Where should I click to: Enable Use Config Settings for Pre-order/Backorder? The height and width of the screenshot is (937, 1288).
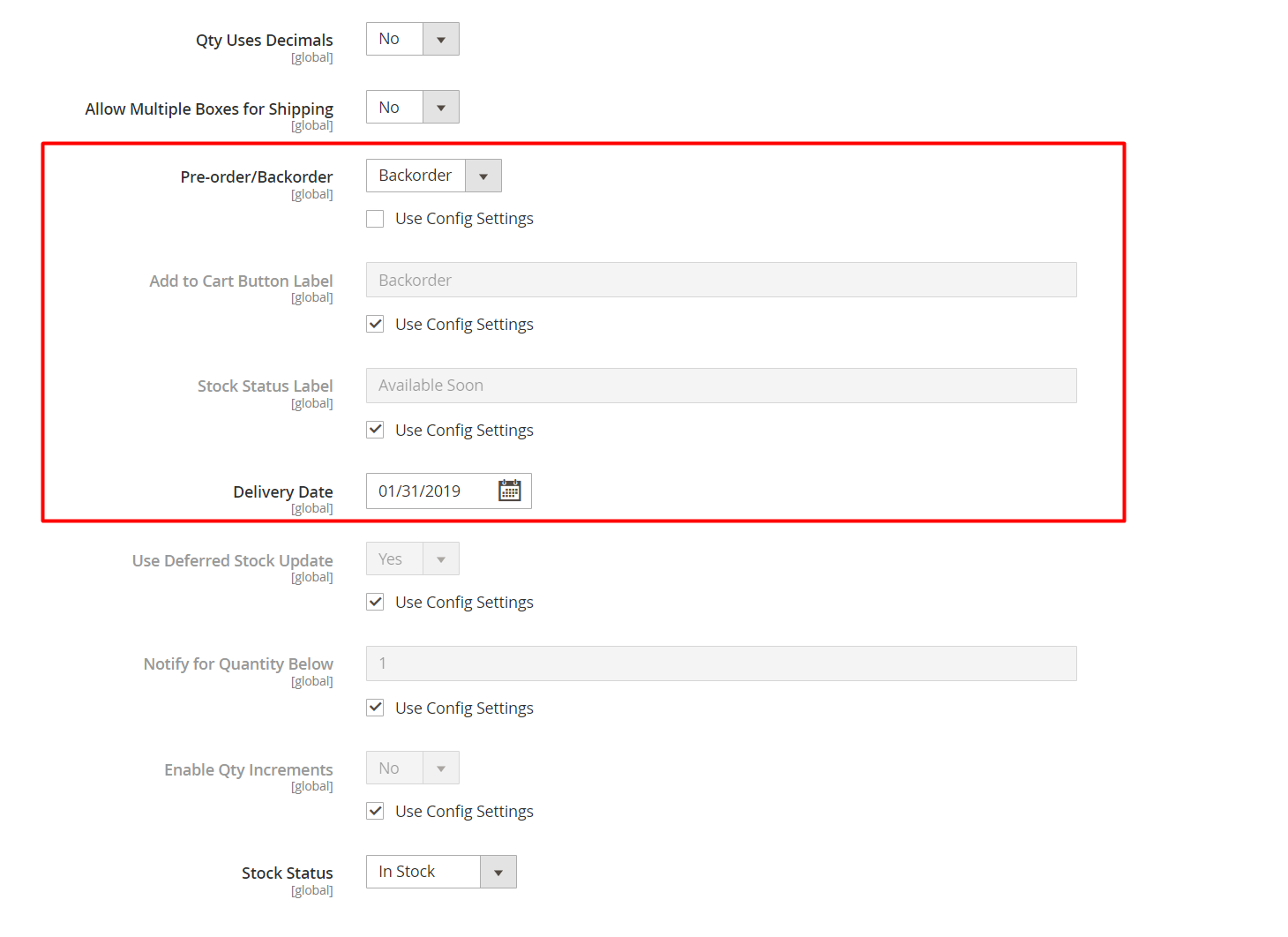point(376,219)
